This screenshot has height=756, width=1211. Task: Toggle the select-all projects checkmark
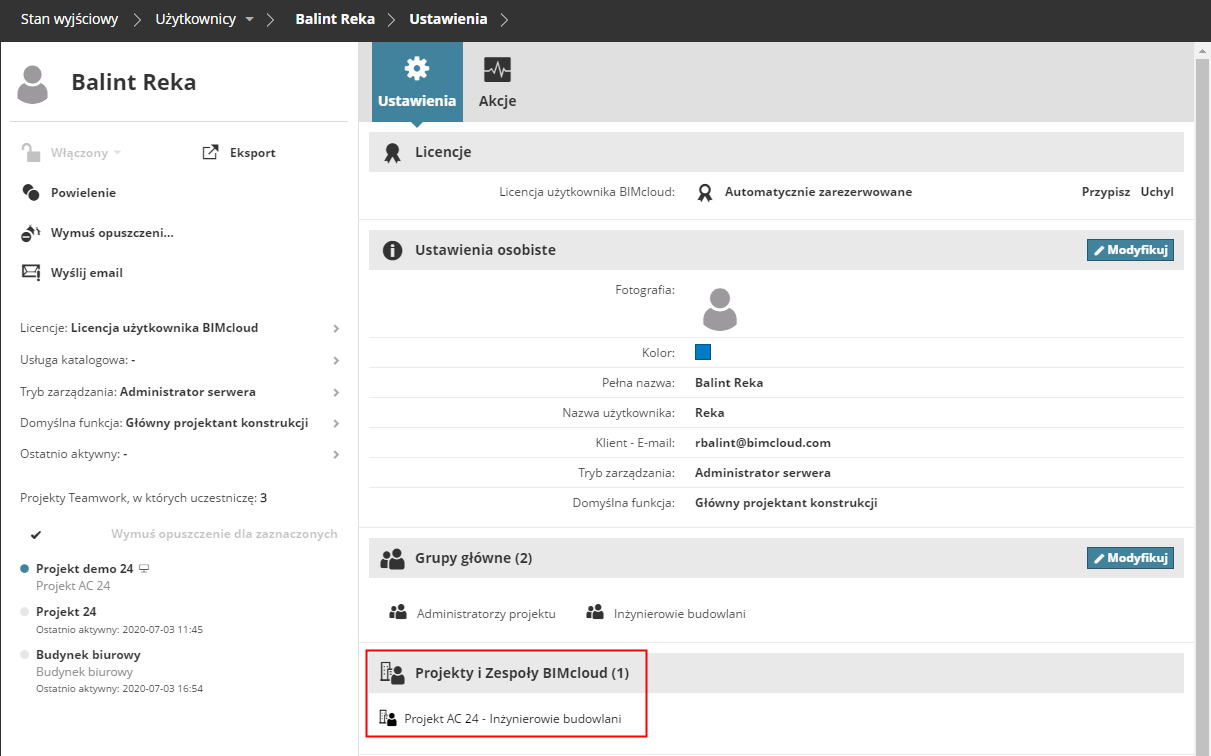(36, 534)
